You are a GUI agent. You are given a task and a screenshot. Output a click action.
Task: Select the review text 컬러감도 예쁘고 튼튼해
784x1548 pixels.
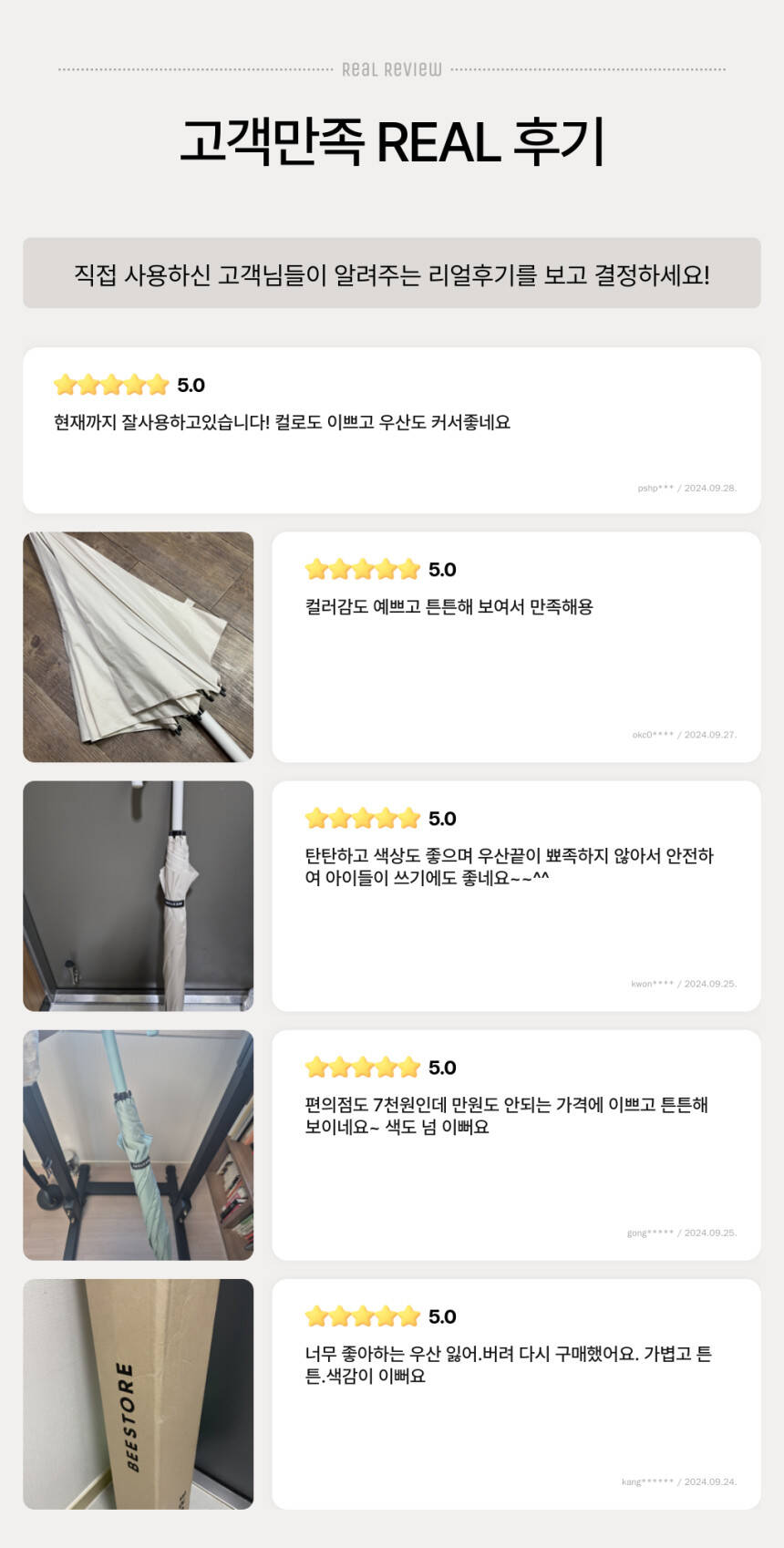(449, 607)
